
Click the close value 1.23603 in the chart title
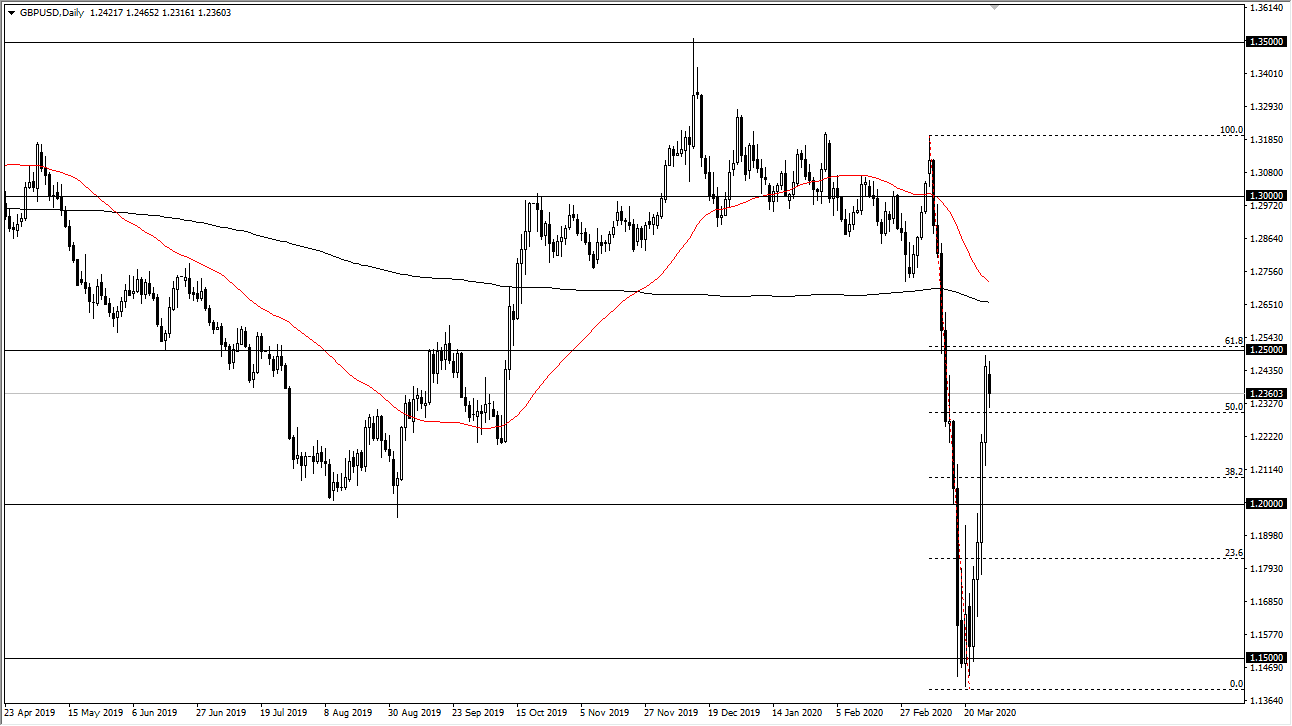pos(215,12)
